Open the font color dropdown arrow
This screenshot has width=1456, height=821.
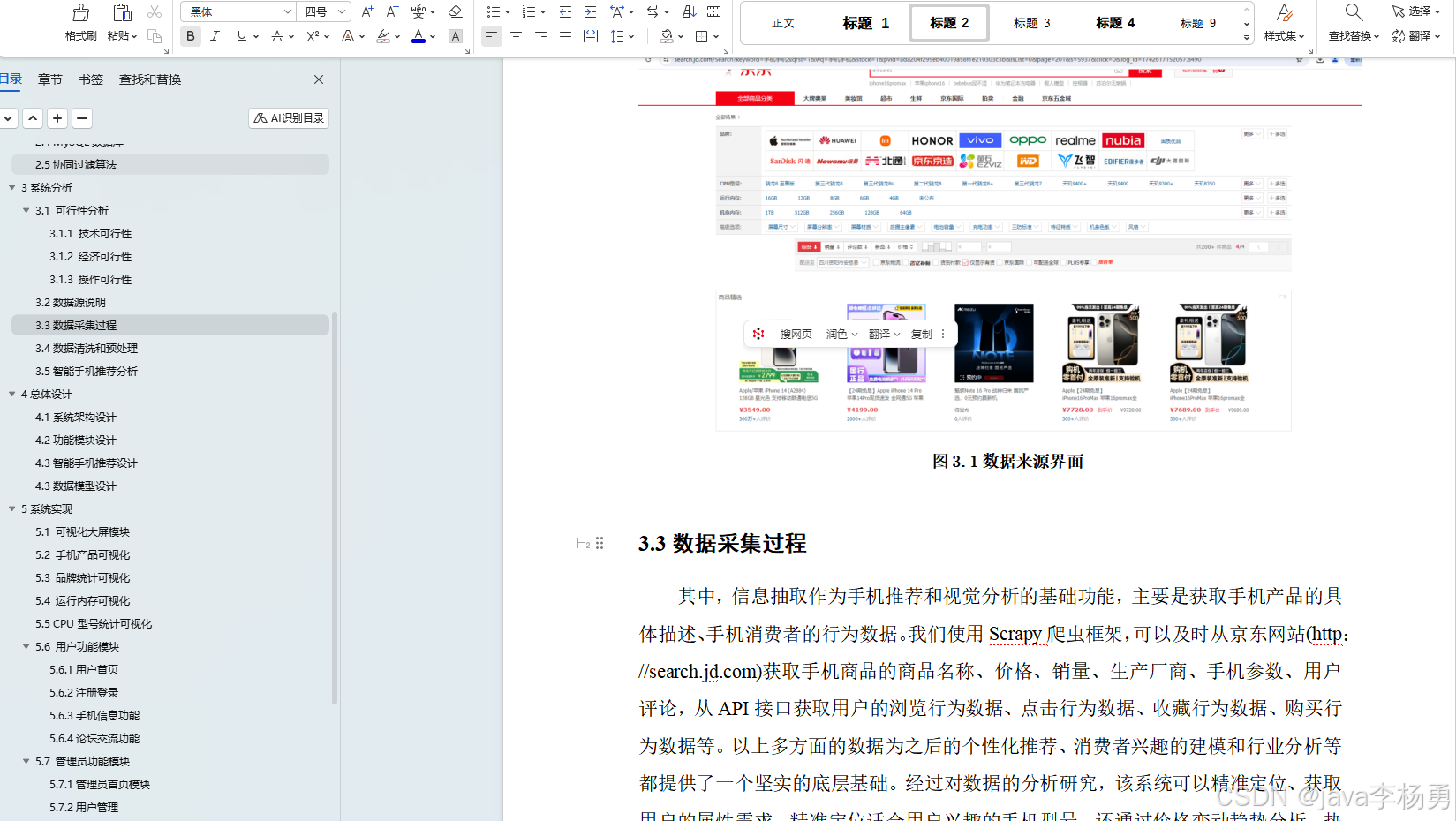(433, 37)
